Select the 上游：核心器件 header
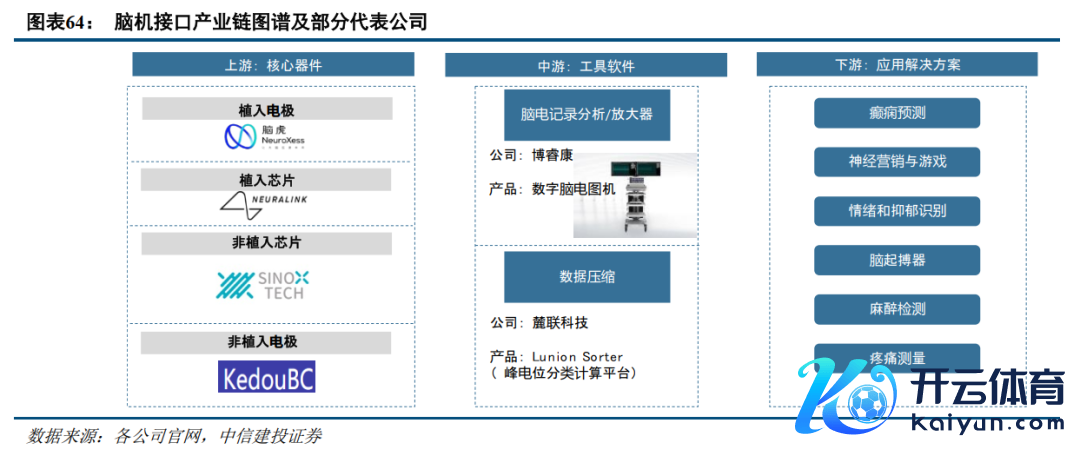 (273, 65)
